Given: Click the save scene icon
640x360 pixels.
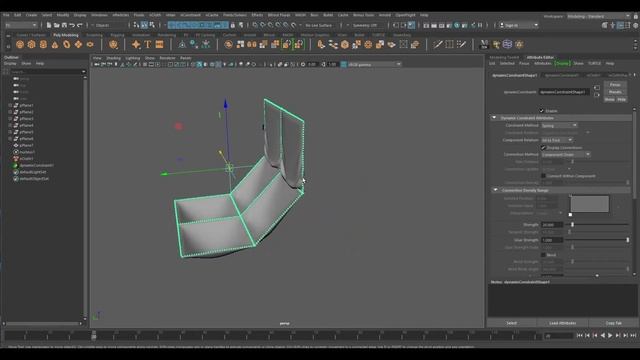Looking at the screenshot, I should tap(64, 25).
